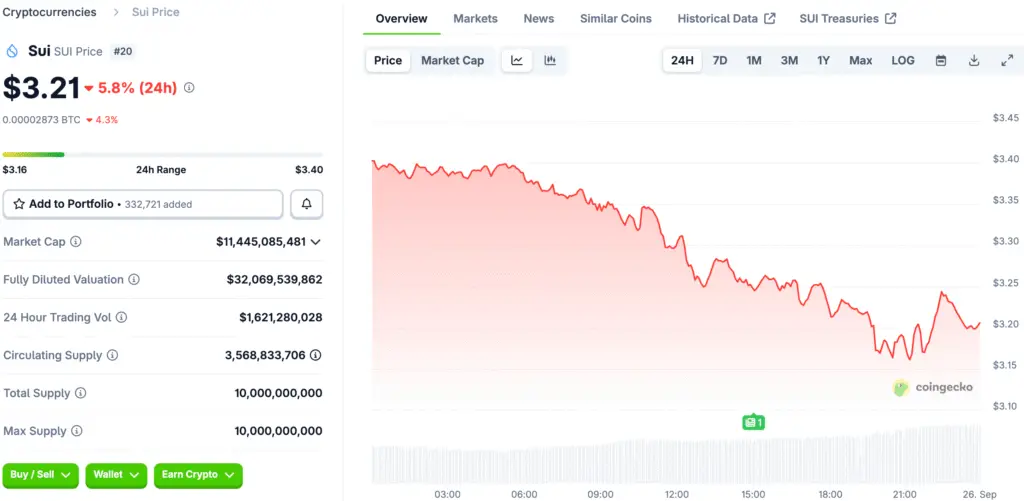
Task: Go to Cryptocurrencies breadcrumb link
Action: coord(50,12)
